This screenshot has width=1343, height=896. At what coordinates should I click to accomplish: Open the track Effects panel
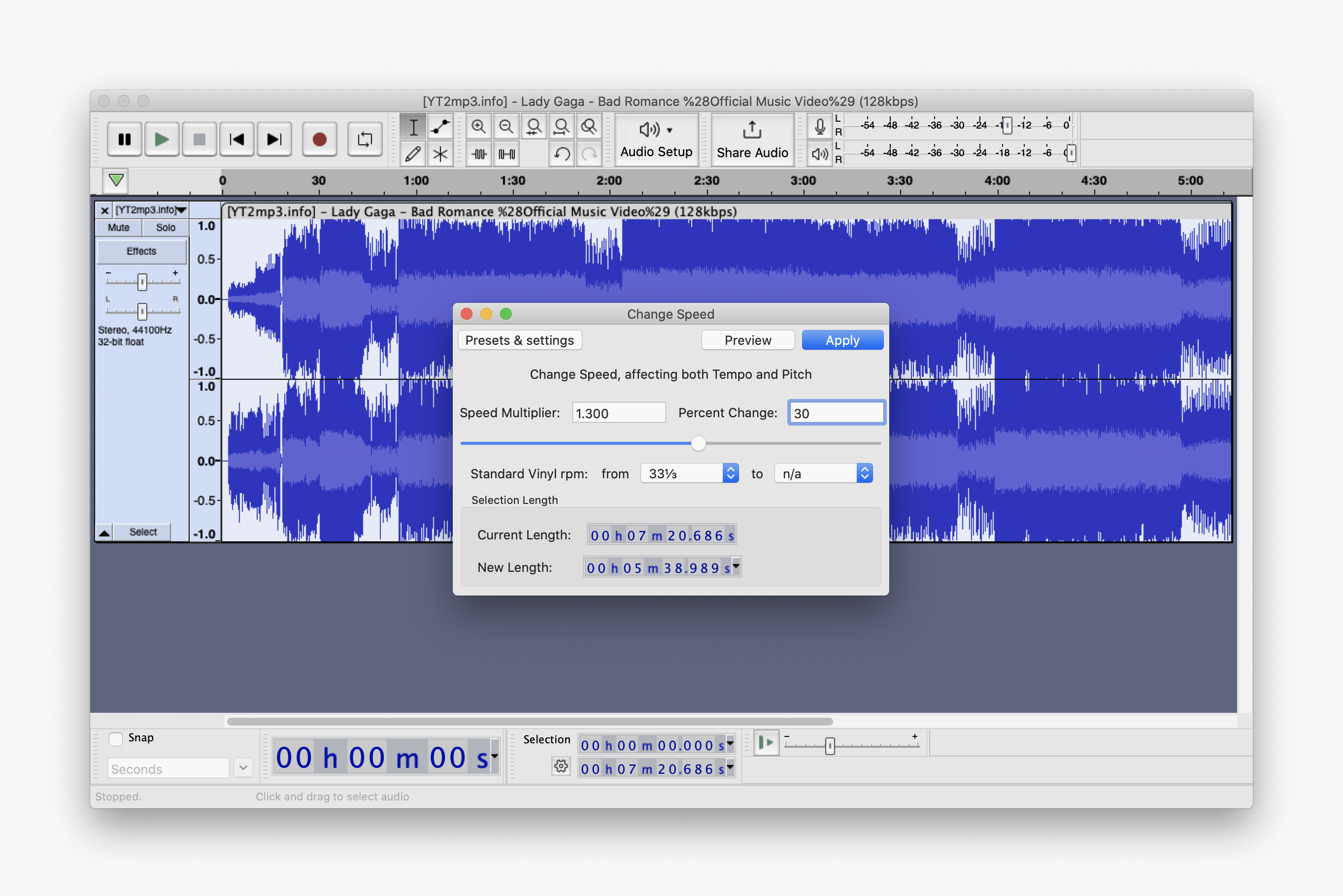141,251
